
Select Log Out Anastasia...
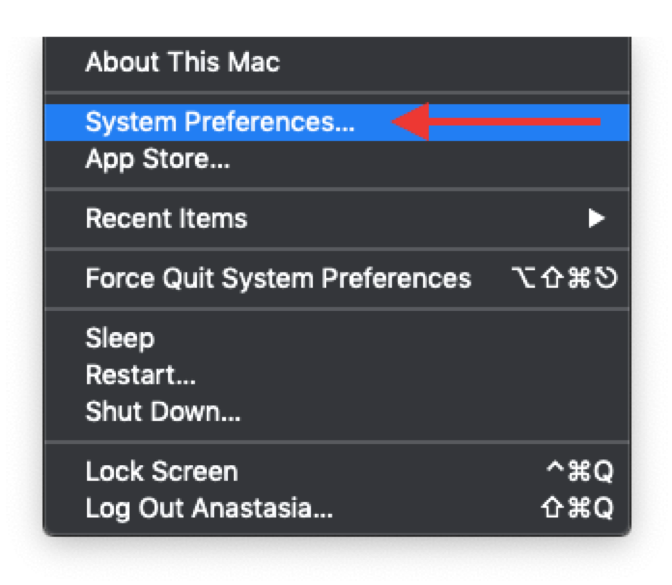pos(209,508)
